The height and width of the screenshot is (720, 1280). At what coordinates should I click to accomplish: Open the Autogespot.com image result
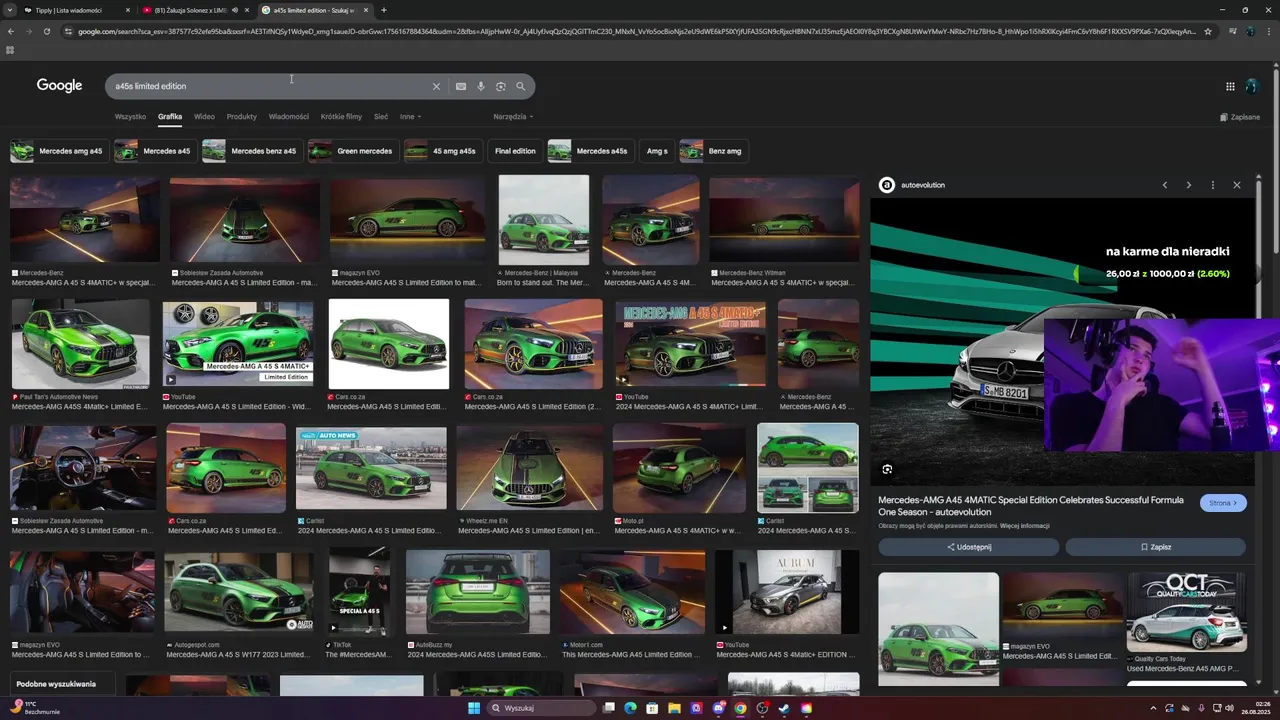(x=239, y=592)
